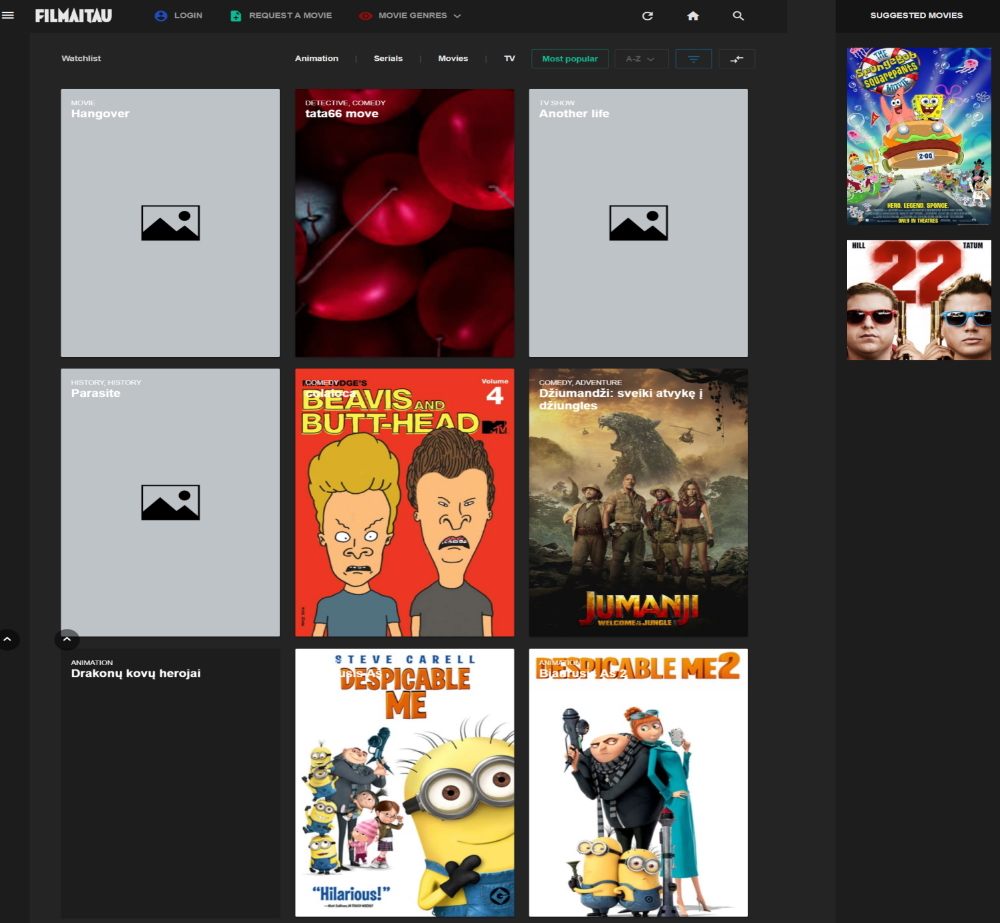The image size is (1000, 923).
Task: Open the Despicable Me poster card
Action: [x=404, y=783]
